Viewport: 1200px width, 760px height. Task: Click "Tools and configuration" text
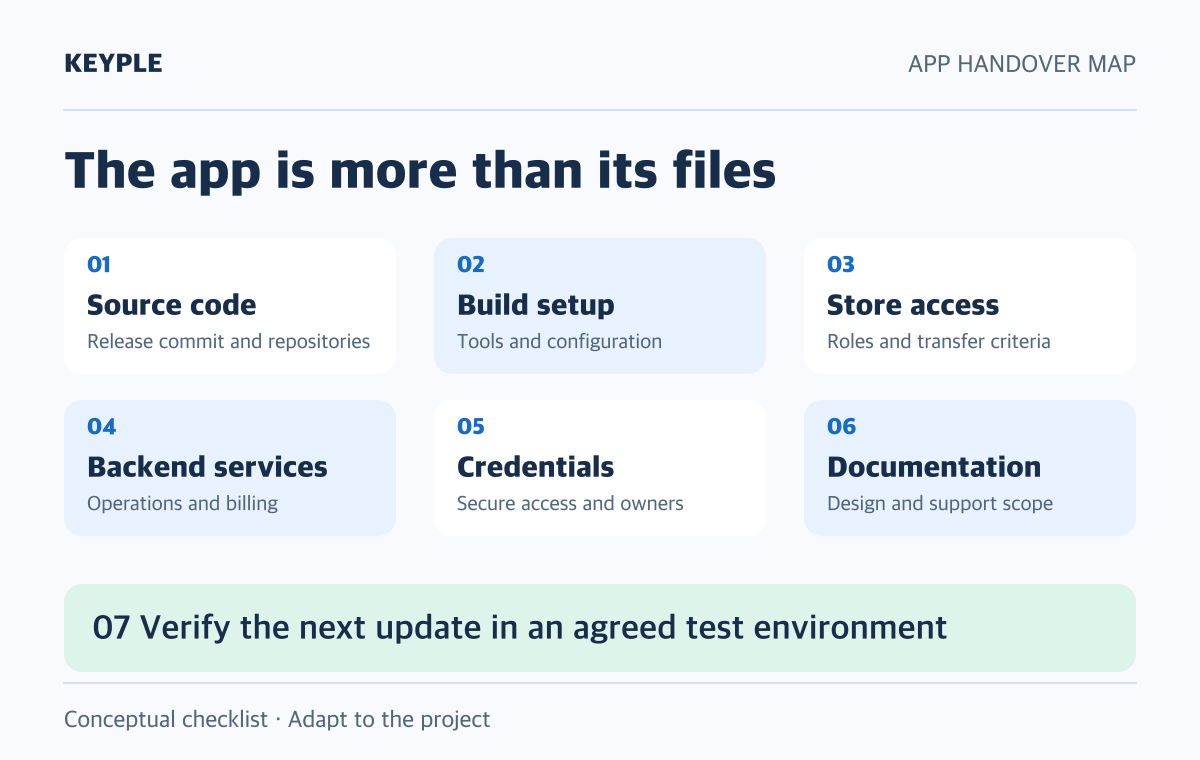559,341
